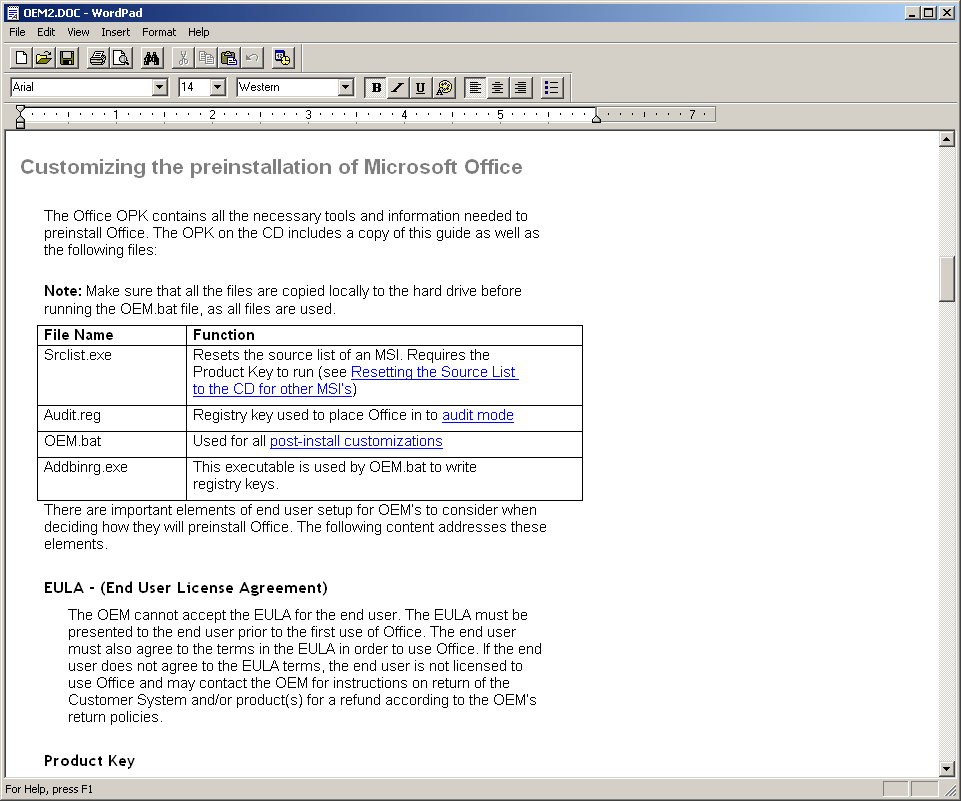This screenshot has height=801, width=961.
Task: Create a new document with New icon
Action: coord(21,58)
